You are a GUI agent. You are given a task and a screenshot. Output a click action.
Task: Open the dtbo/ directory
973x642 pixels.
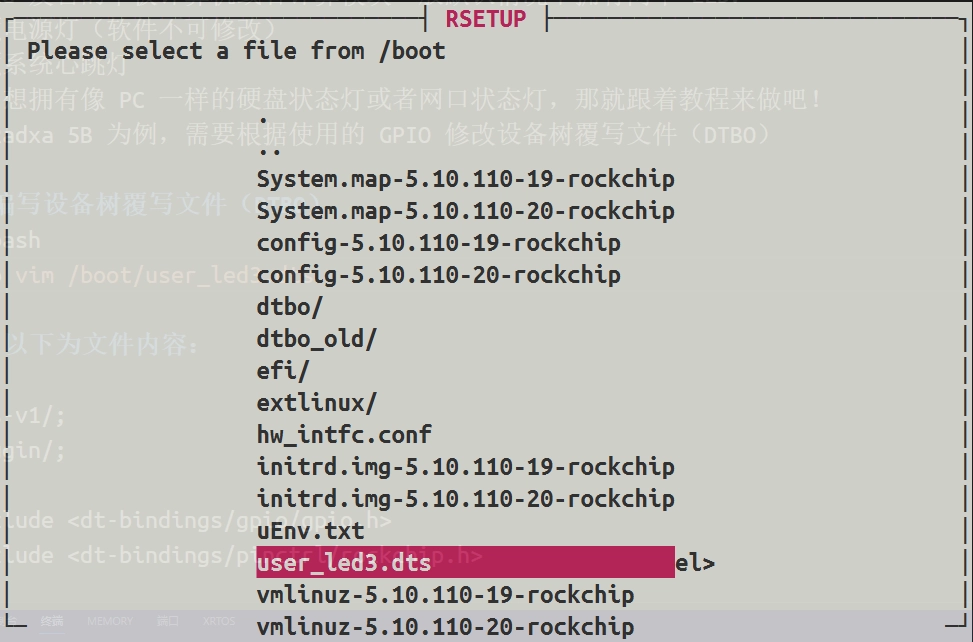tap(290, 307)
